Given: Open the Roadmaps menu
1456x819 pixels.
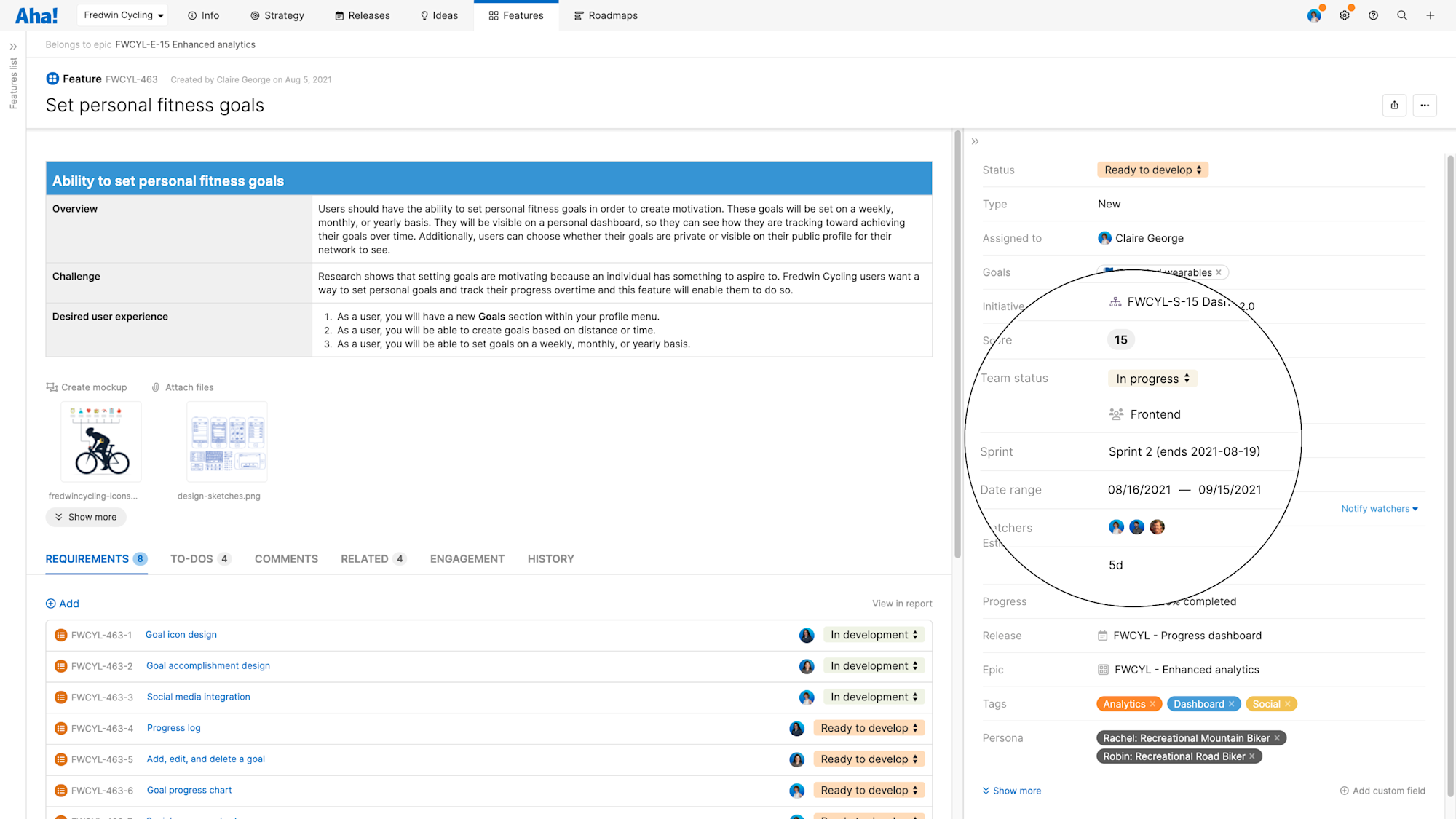Looking at the screenshot, I should 606,15.
